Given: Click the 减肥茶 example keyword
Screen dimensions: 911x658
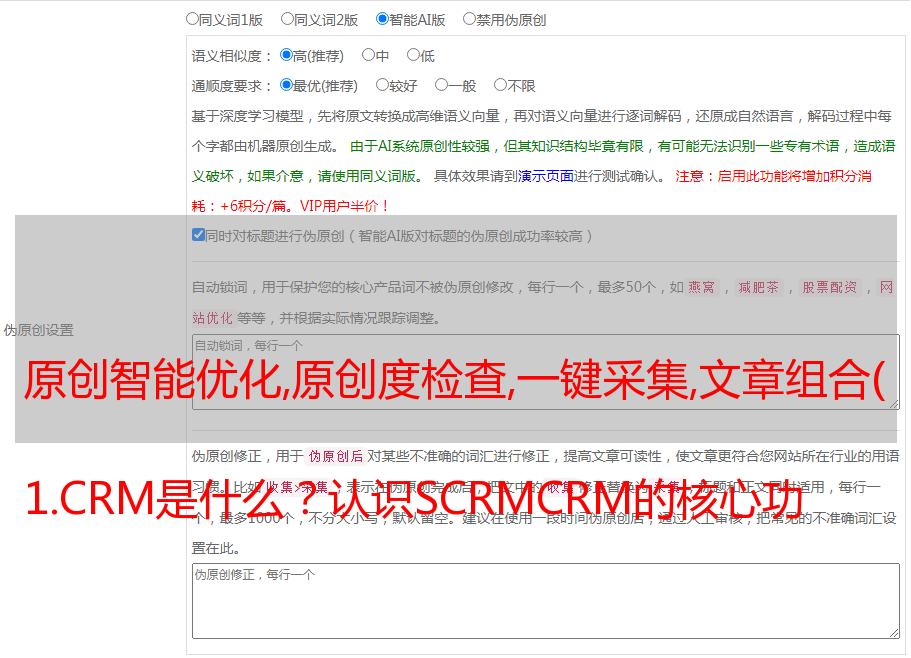Looking at the screenshot, I should (759, 287).
